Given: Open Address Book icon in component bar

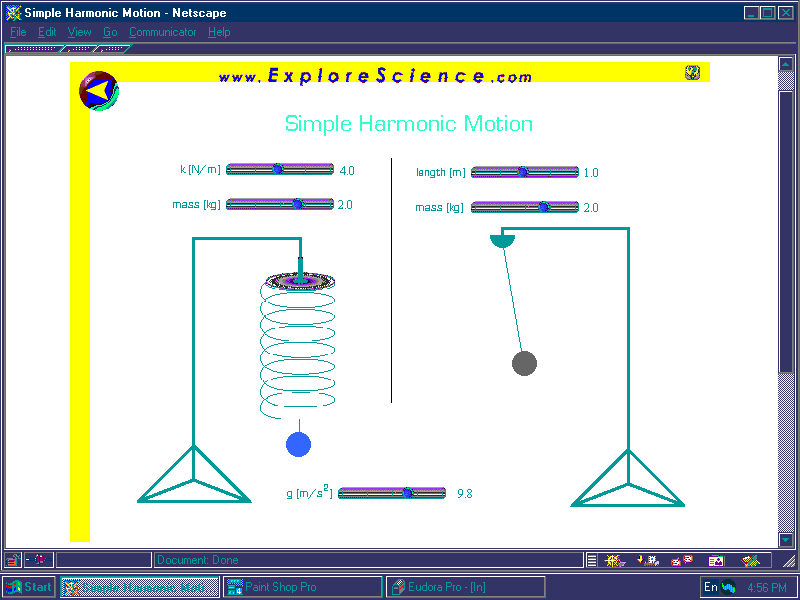Looking at the screenshot, I should [716, 561].
